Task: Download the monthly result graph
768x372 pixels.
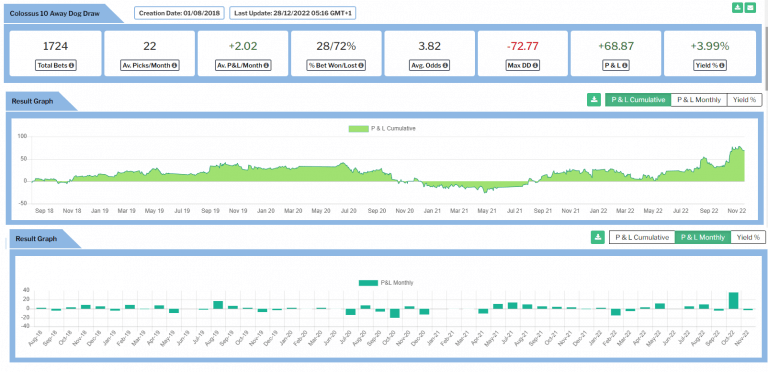Action: (x=597, y=237)
